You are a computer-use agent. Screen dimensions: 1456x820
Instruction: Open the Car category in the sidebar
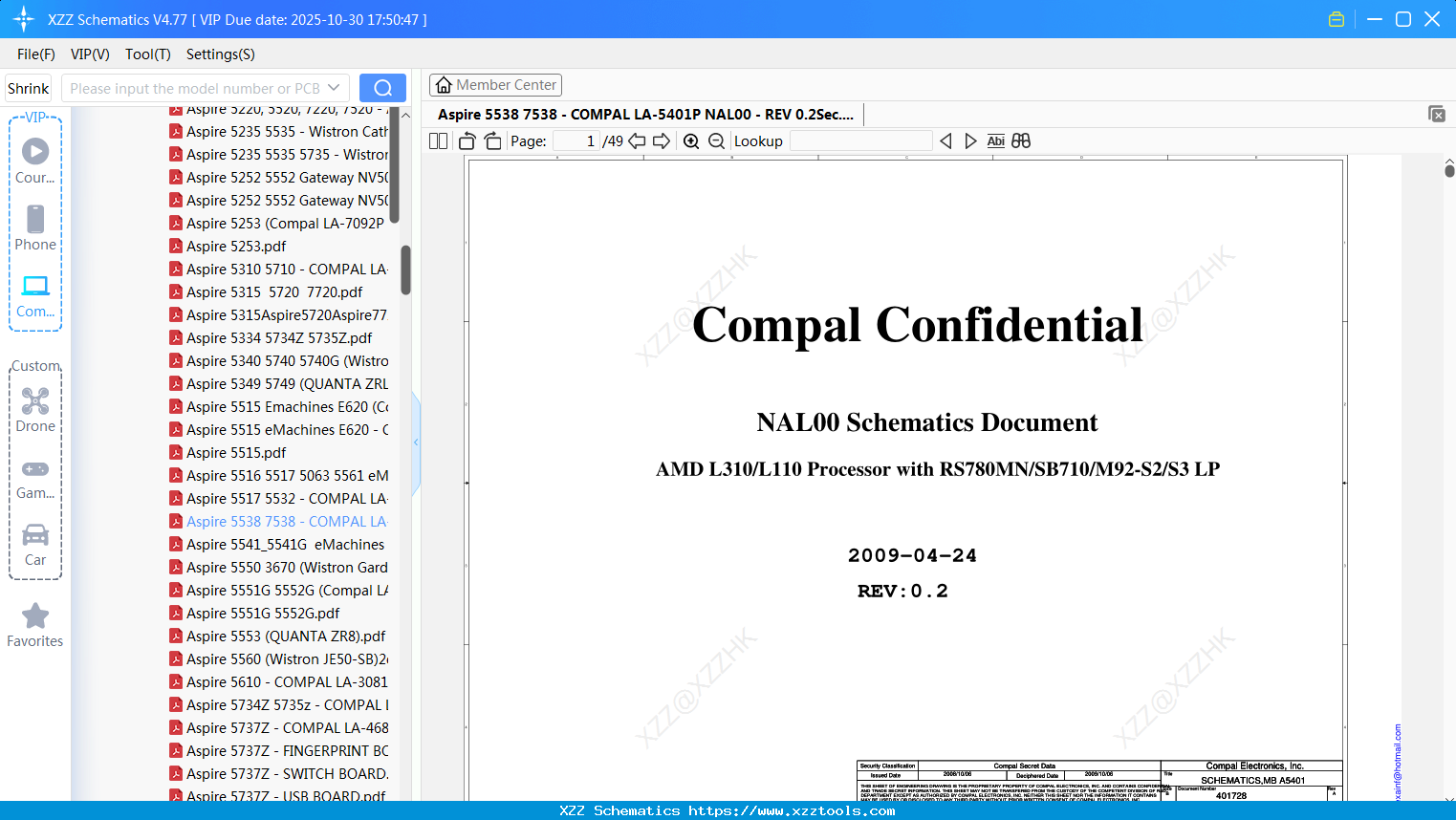[35, 545]
